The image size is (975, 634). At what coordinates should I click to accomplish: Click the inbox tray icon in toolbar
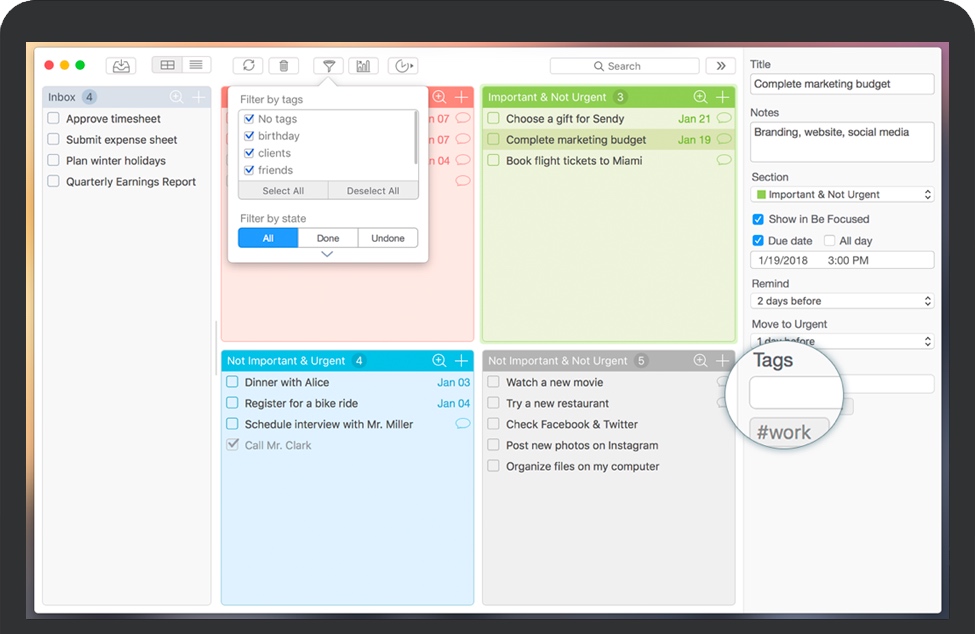[121, 66]
